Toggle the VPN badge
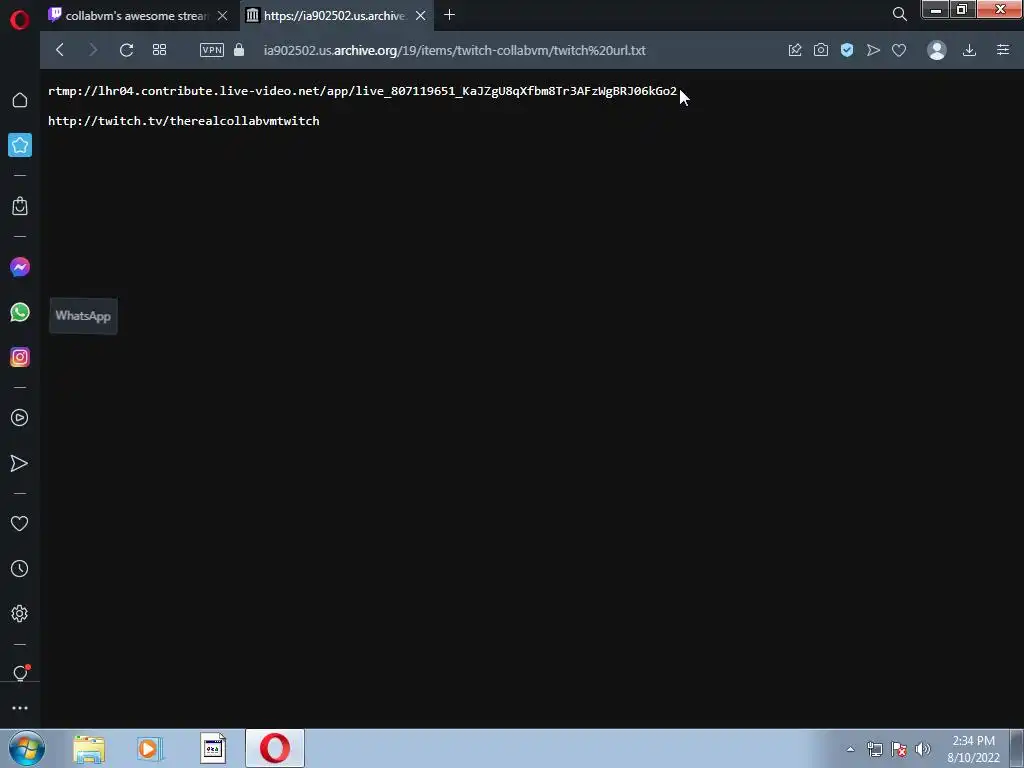Image resolution: width=1024 pixels, height=768 pixels. pyautogui.click(x=212, y=50)
